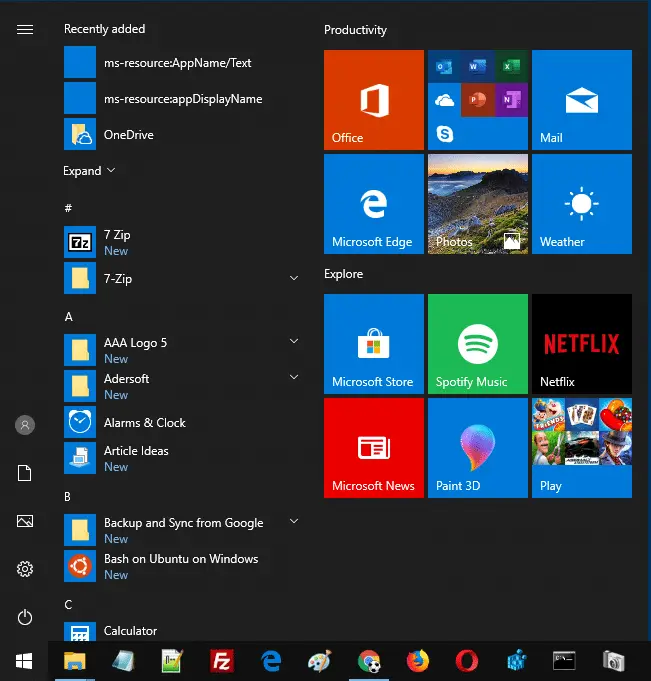Launch Microsoft Edge from the tile

coord(373,204)
